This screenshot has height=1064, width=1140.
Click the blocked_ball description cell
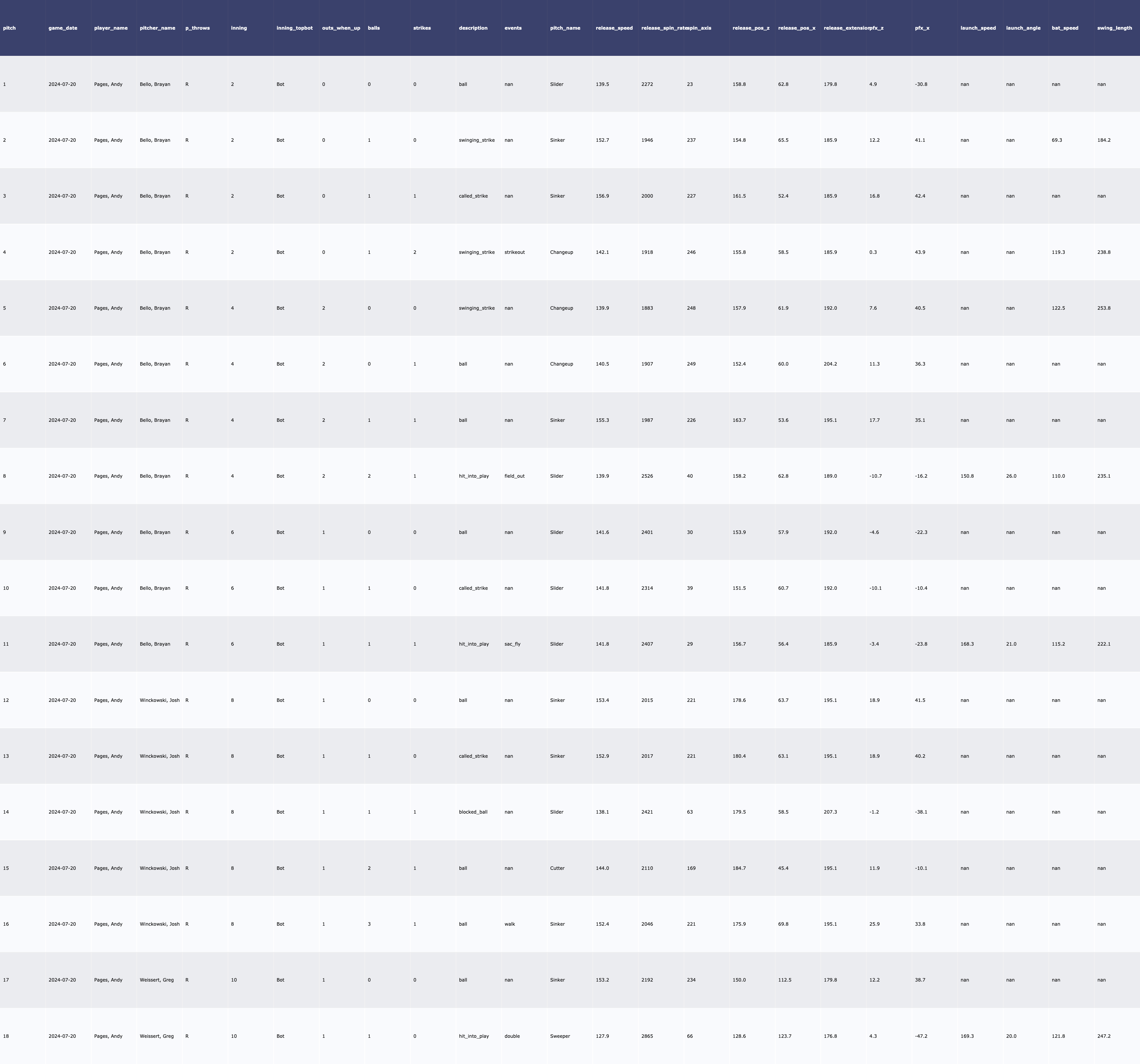pos(473,812)
